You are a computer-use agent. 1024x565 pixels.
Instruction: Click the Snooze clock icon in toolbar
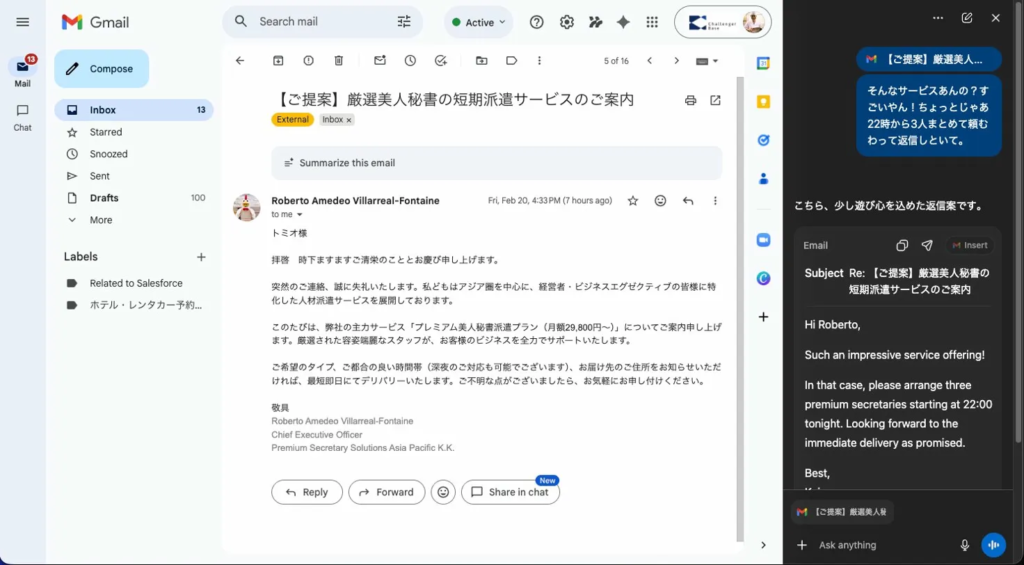point(410,61)
